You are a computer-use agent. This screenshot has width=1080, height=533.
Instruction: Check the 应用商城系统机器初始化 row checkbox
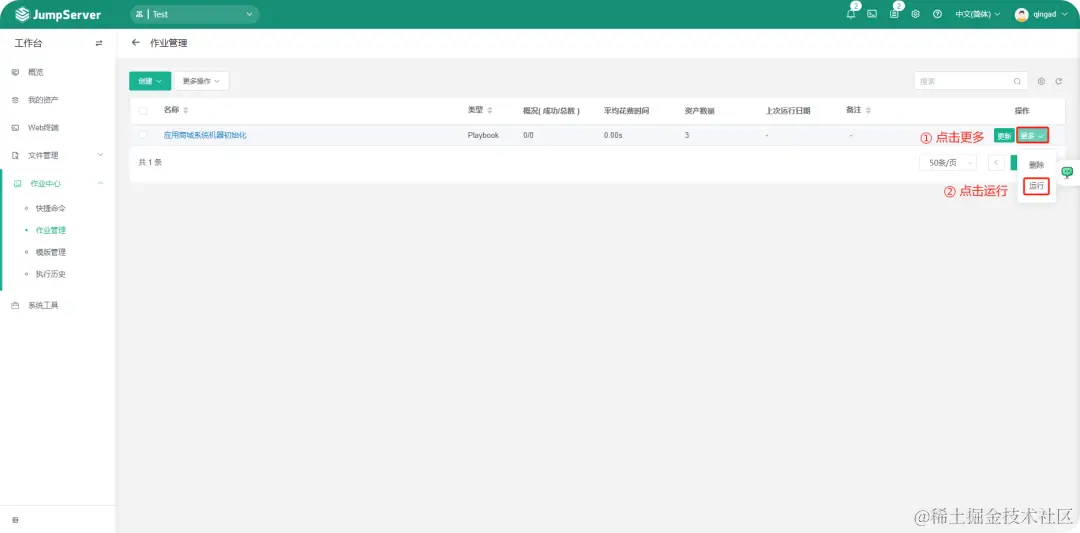pos(143,135)
